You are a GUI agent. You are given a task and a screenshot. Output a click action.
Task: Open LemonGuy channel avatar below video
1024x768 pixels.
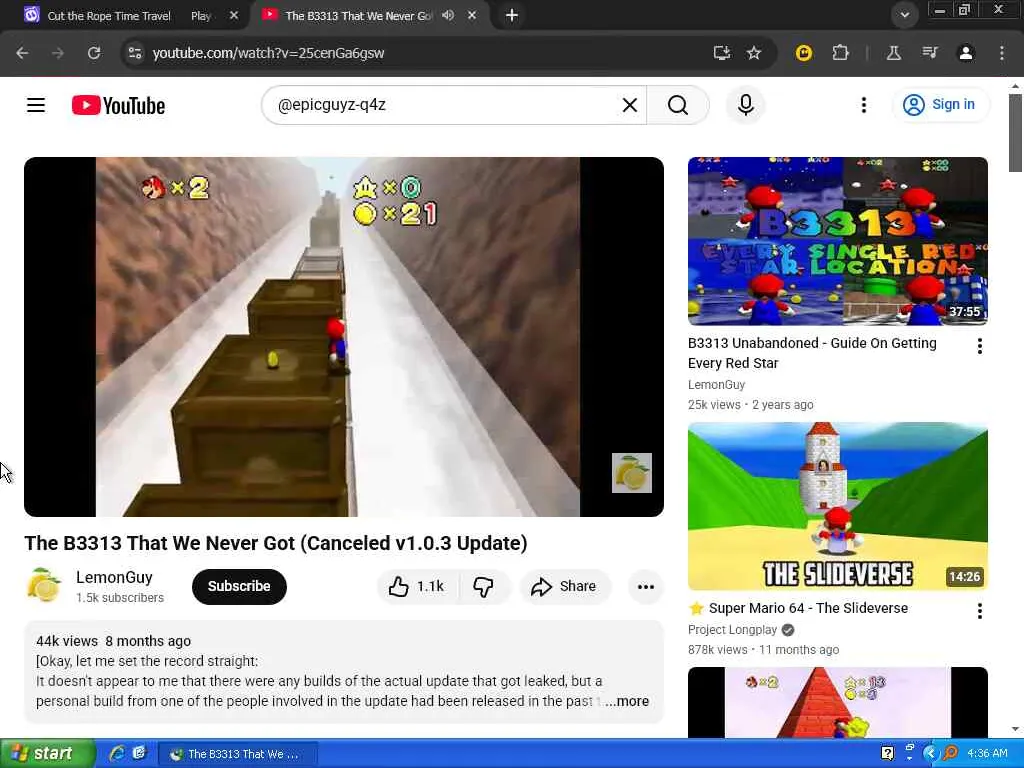(44, 586)
